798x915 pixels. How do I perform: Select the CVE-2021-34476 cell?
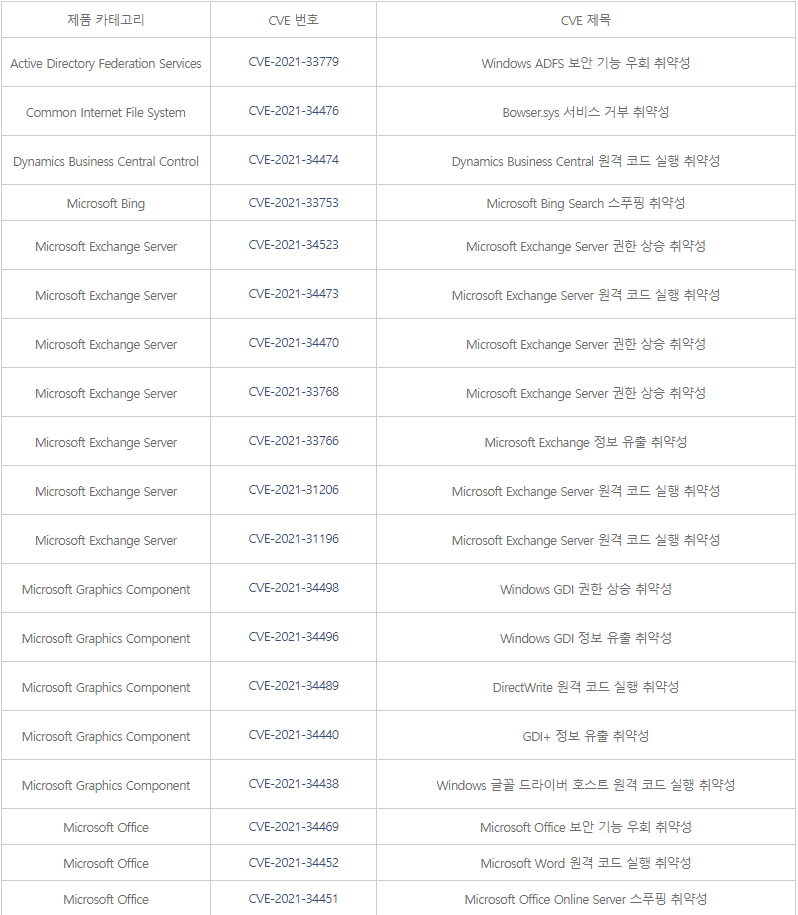(x=293, y=111)
